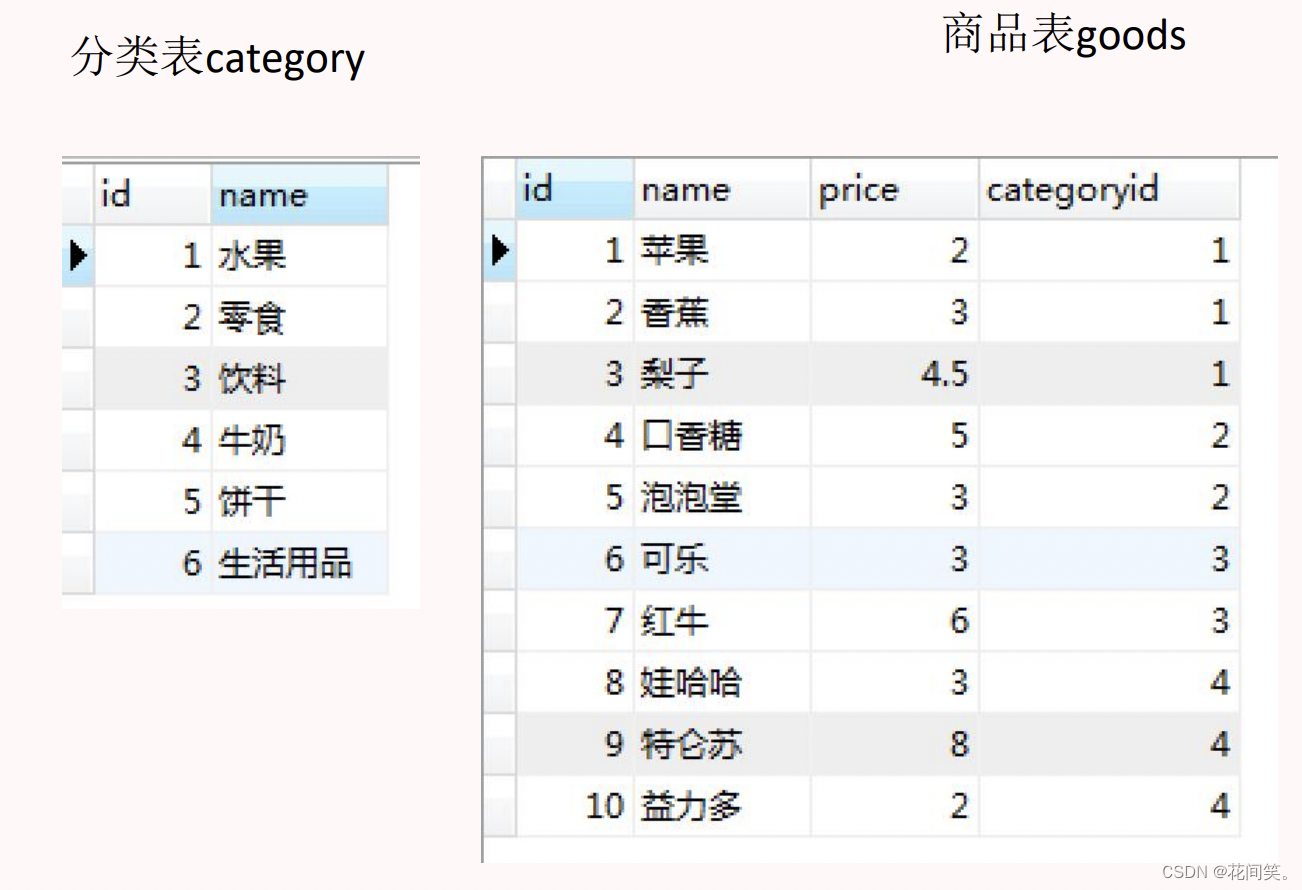
Task: Click the 香蕉 cell in goods table
Action: tap(722, 312)
